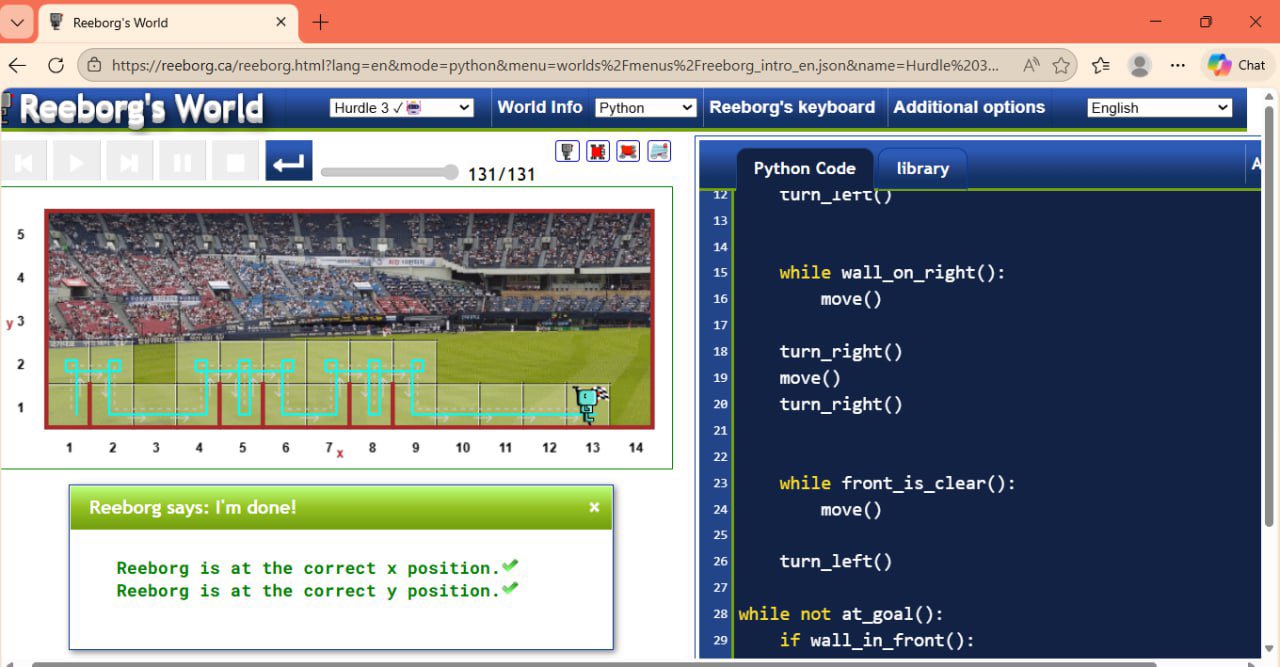Click the Stop playback button
The height and width of the screenshot is (667, 1280).
(x=236, y=161)
